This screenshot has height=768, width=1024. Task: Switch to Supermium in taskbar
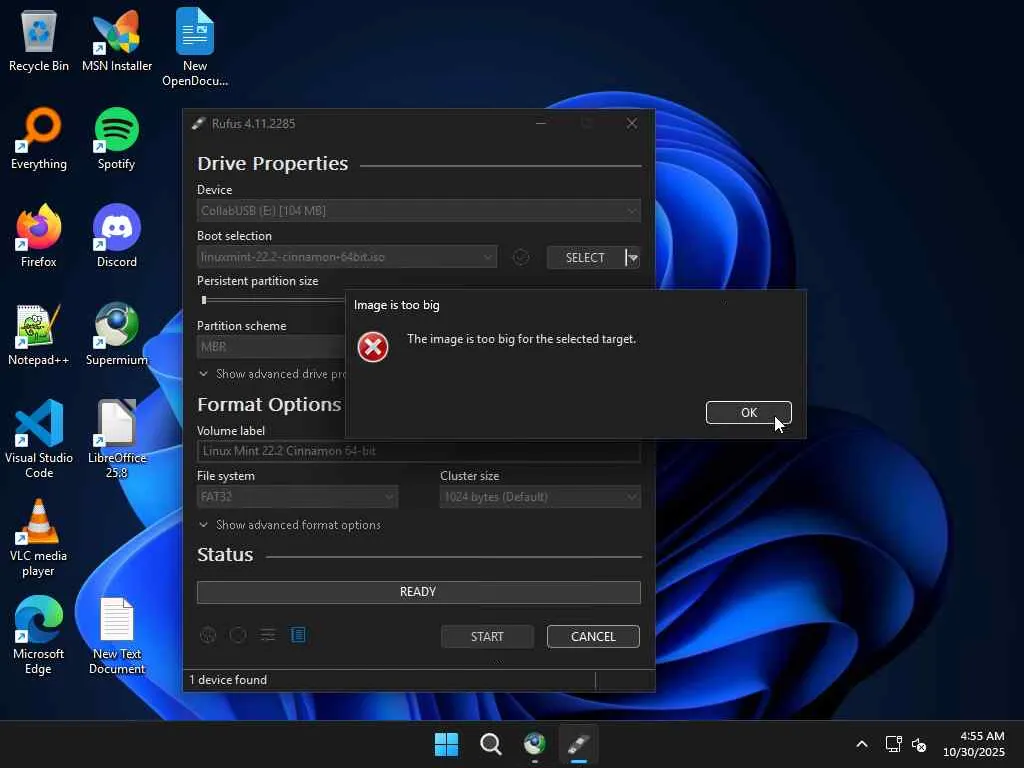tap(535, 744)
